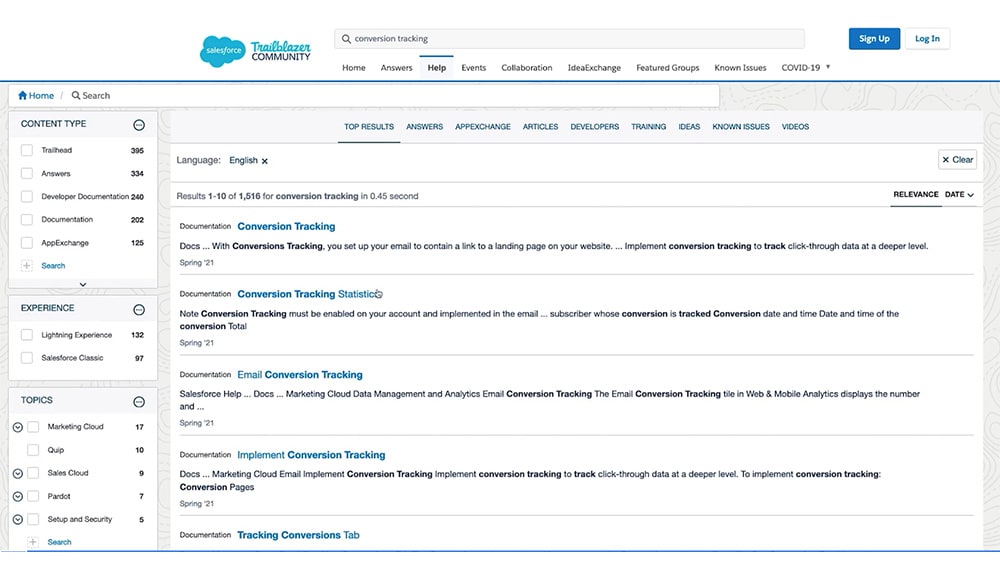1000x563 pixels.
Task: Collapse the Topics facet panel
Action: (x=139, y=401)
